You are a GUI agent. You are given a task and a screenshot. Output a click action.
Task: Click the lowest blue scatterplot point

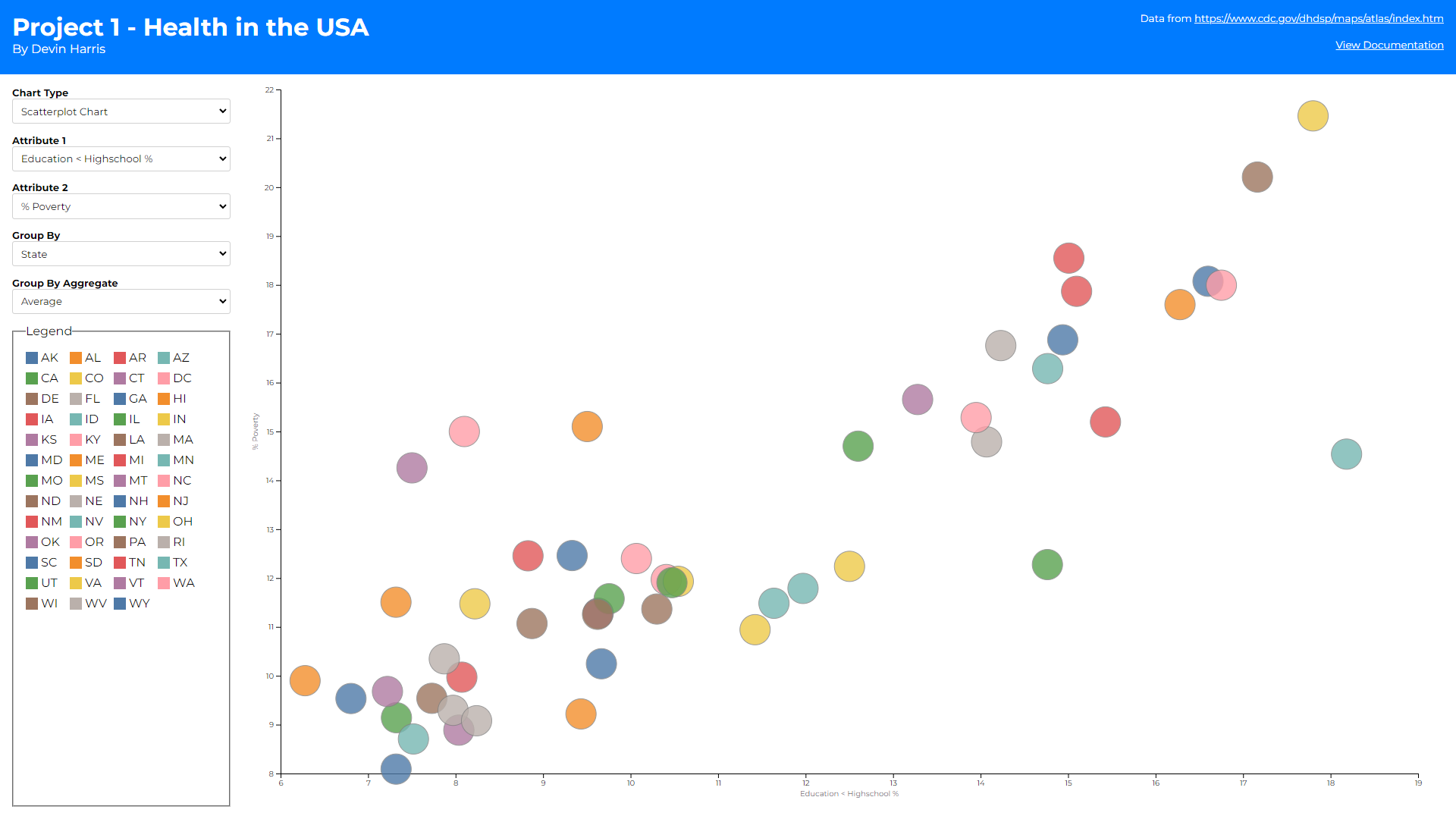(x=396, y=769)
